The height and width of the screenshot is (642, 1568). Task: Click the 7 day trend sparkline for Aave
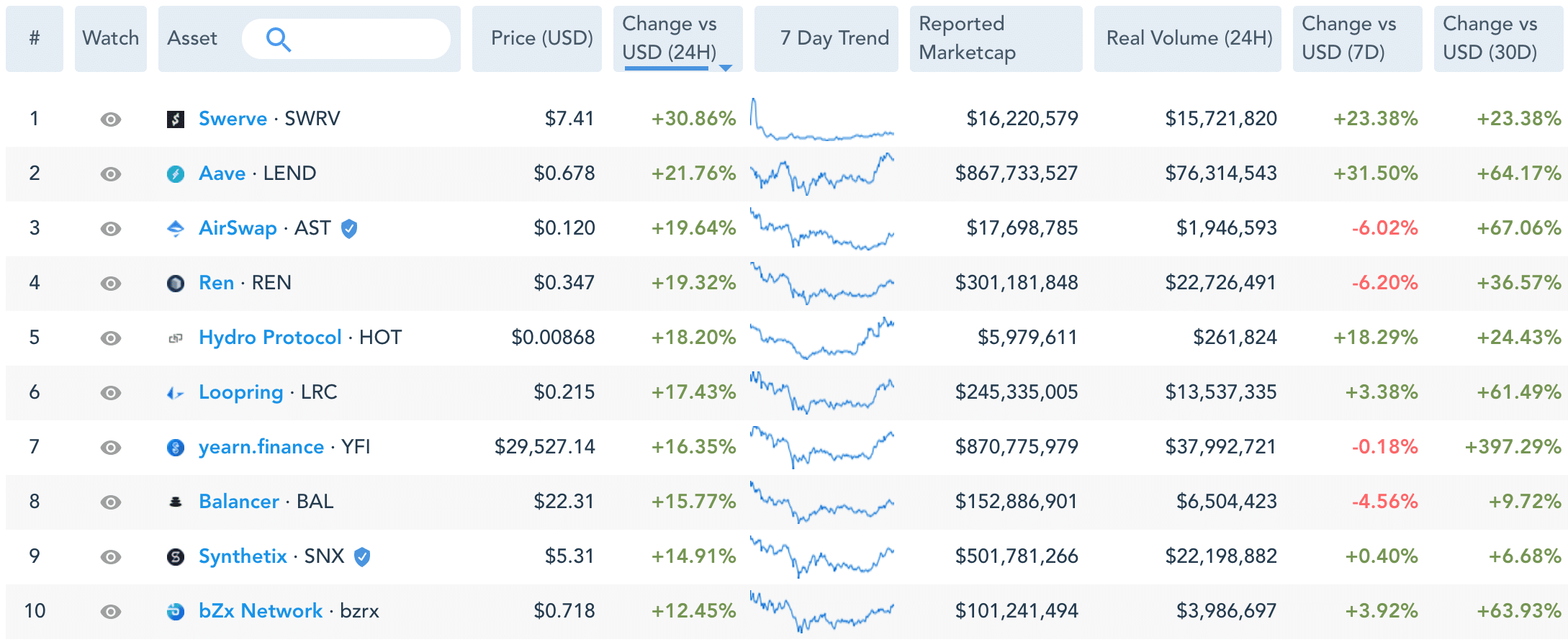coord(822,173)
